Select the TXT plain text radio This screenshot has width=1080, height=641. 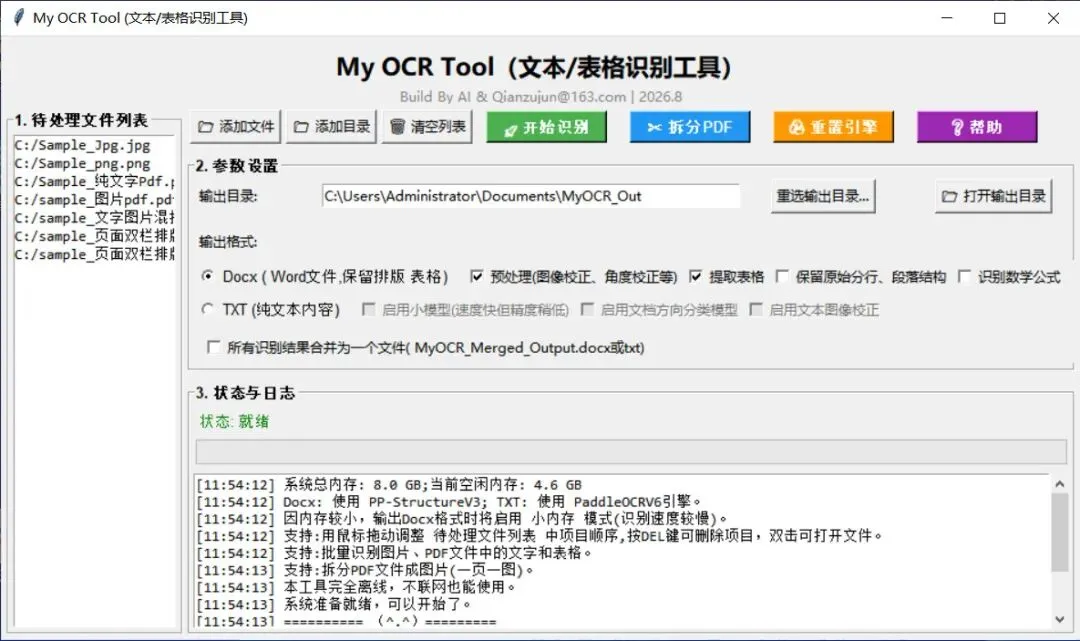coord(207,309)
